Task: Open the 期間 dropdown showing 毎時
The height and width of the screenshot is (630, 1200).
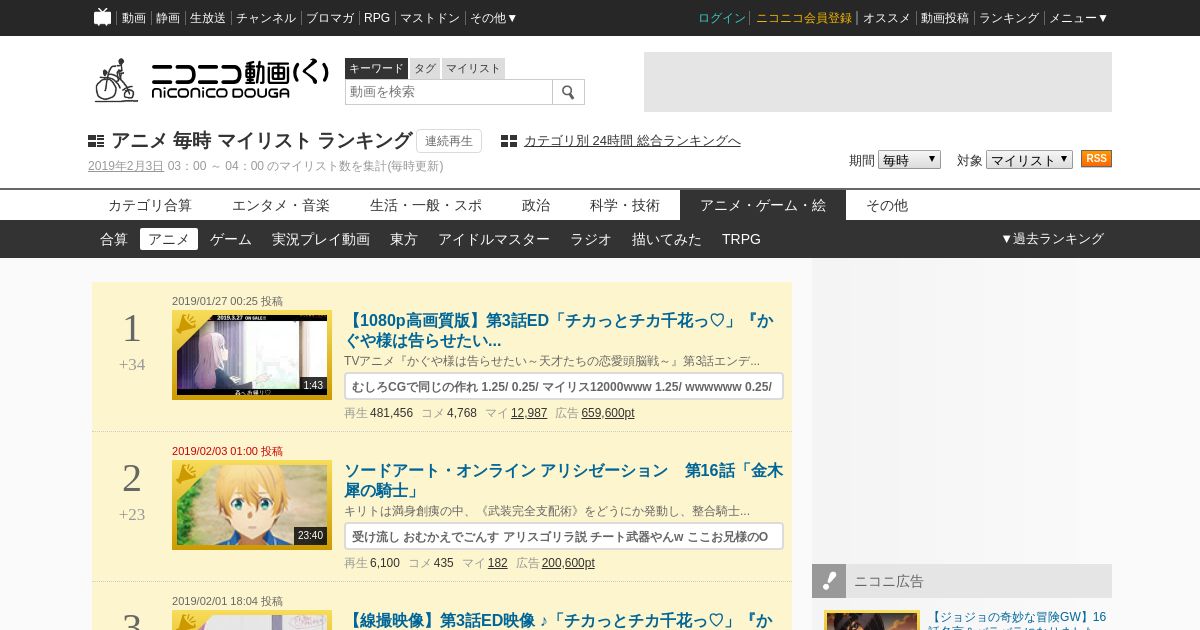Action: [x=909, y=160]
